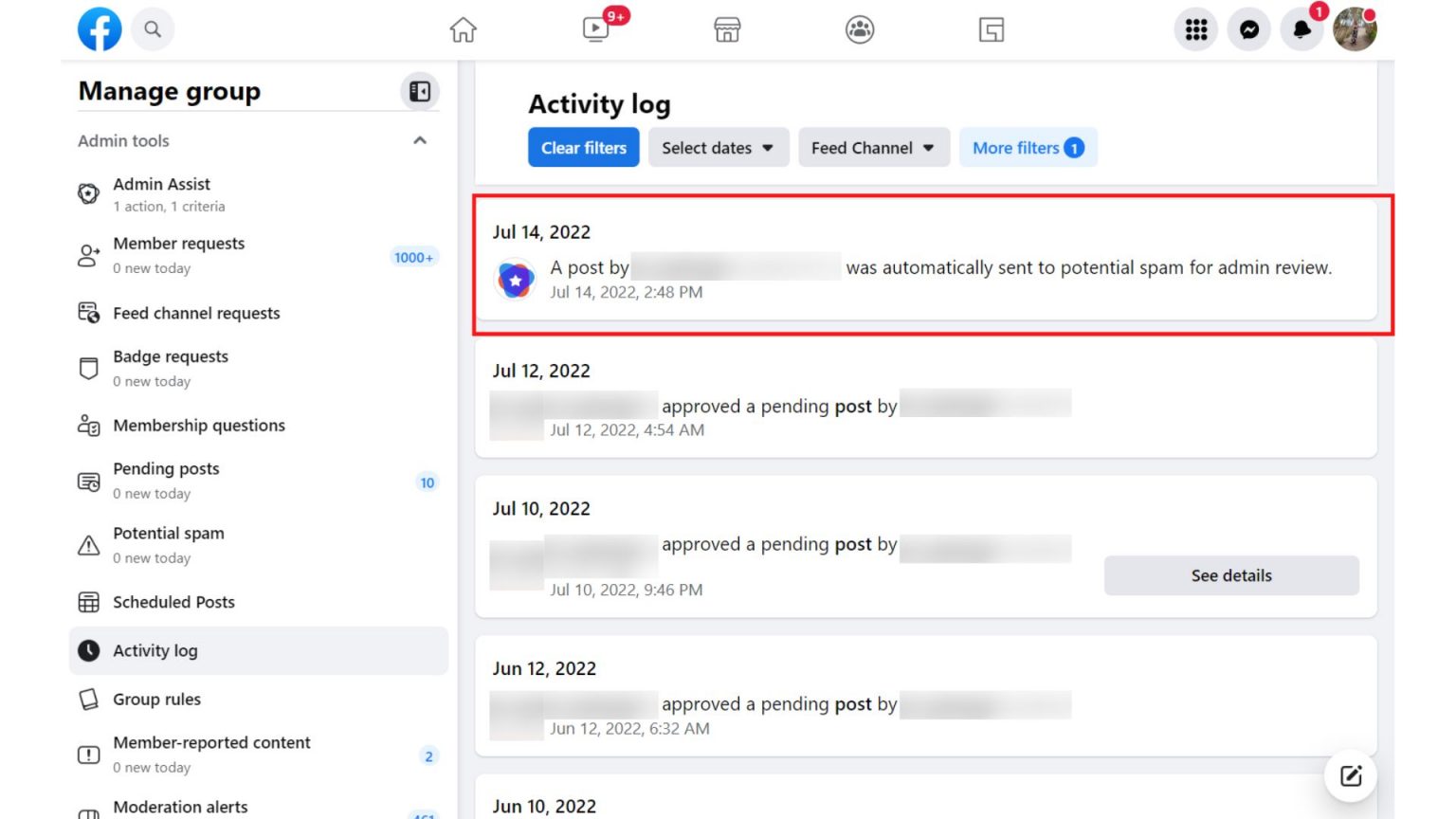Open the search magnifier
This screenshot has height=819, width=1456.
152,28
